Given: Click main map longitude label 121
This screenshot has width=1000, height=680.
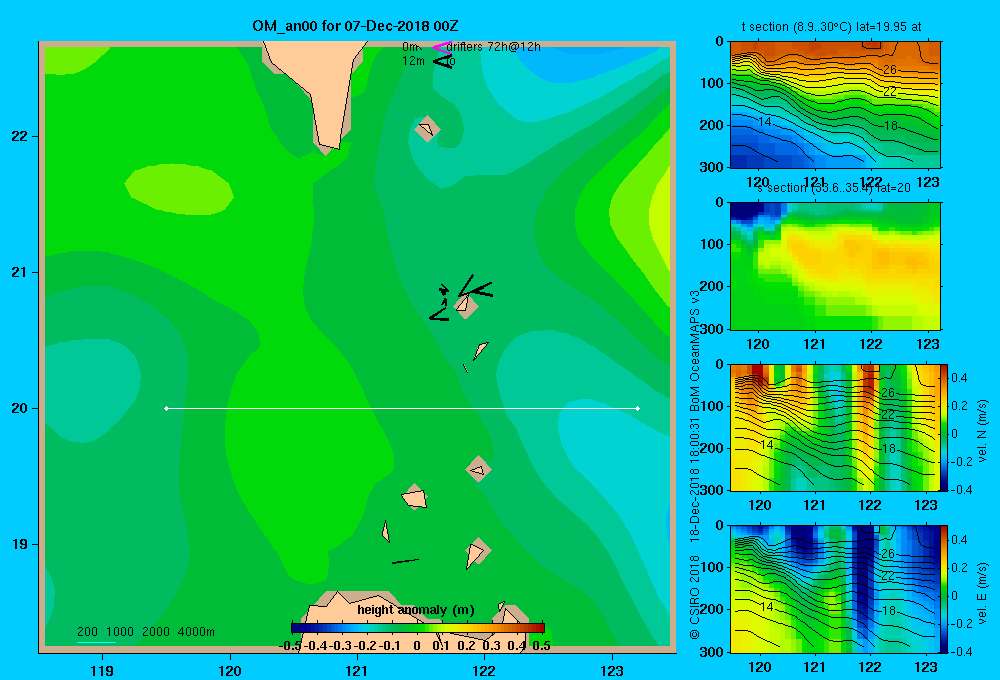Looking at the screenshot, I should (357, 670).
